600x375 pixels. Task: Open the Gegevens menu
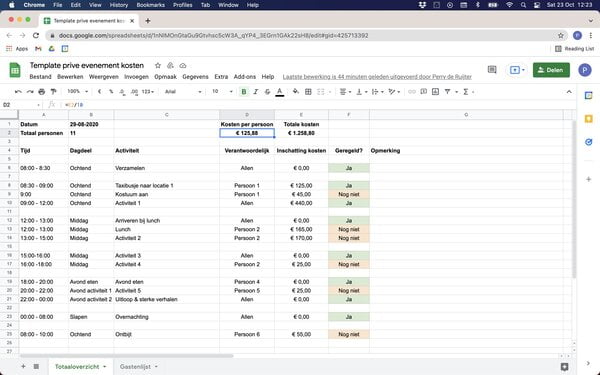coord(195,77)
